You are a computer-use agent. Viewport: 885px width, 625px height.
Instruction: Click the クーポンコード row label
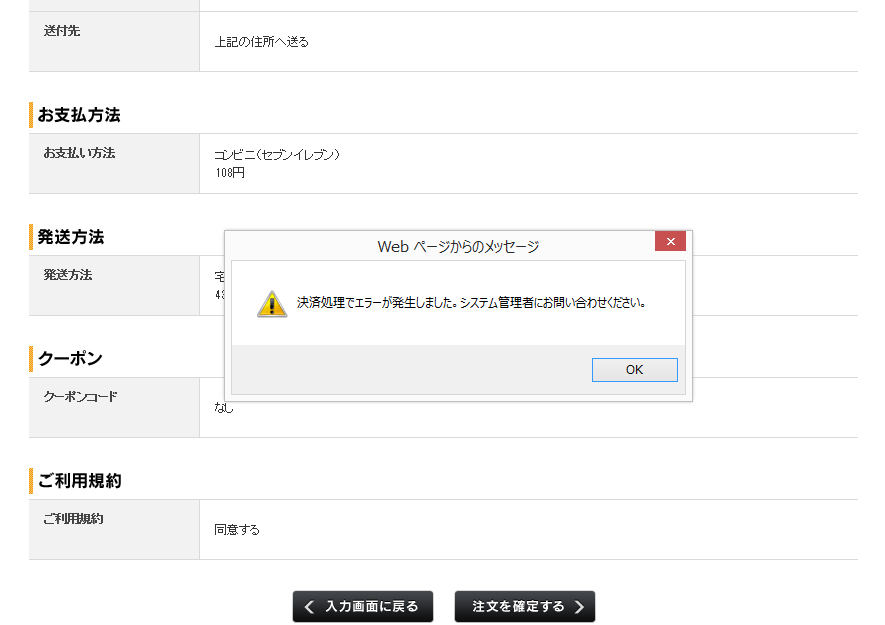80,397
